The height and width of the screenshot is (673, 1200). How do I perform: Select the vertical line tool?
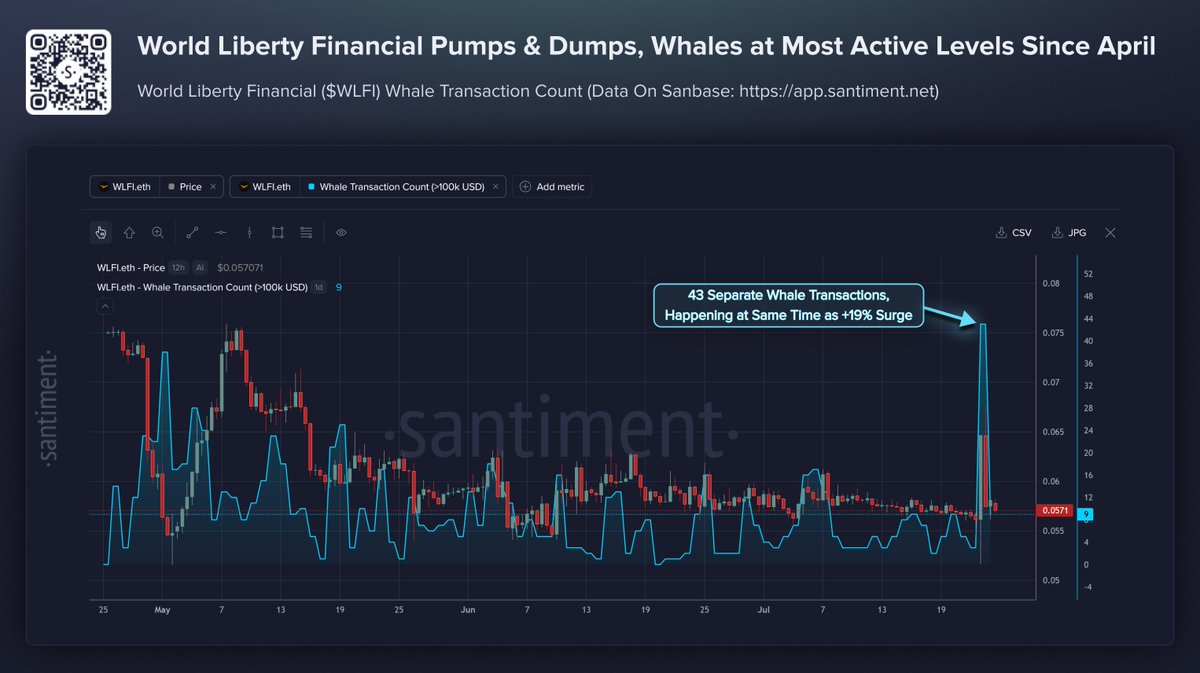click(x=249, y=232)
